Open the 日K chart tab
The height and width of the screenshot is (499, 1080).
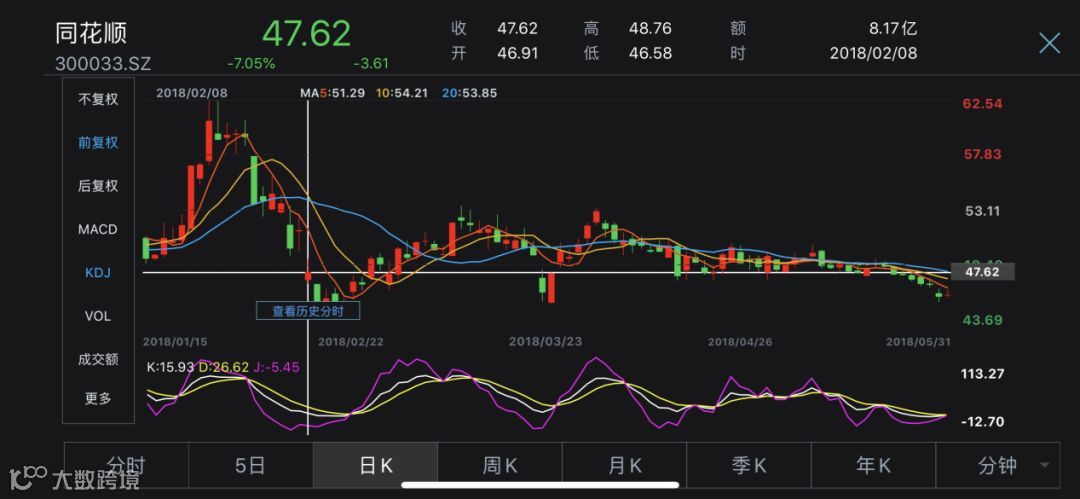tap(375, 466)
